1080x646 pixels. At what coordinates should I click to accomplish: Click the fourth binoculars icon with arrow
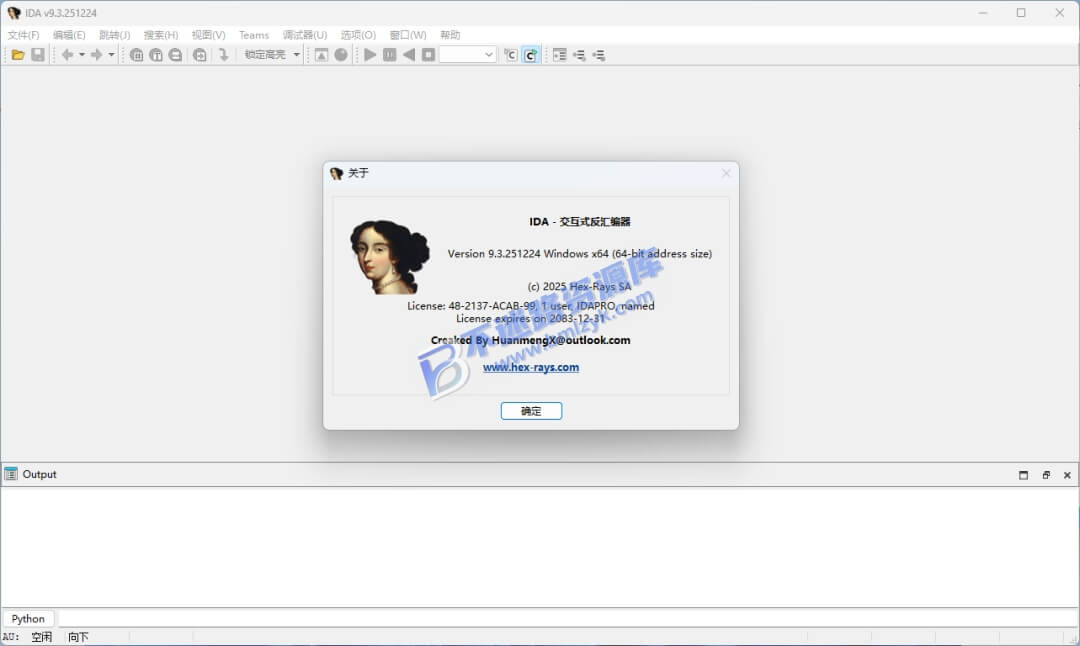pos(200,55)
